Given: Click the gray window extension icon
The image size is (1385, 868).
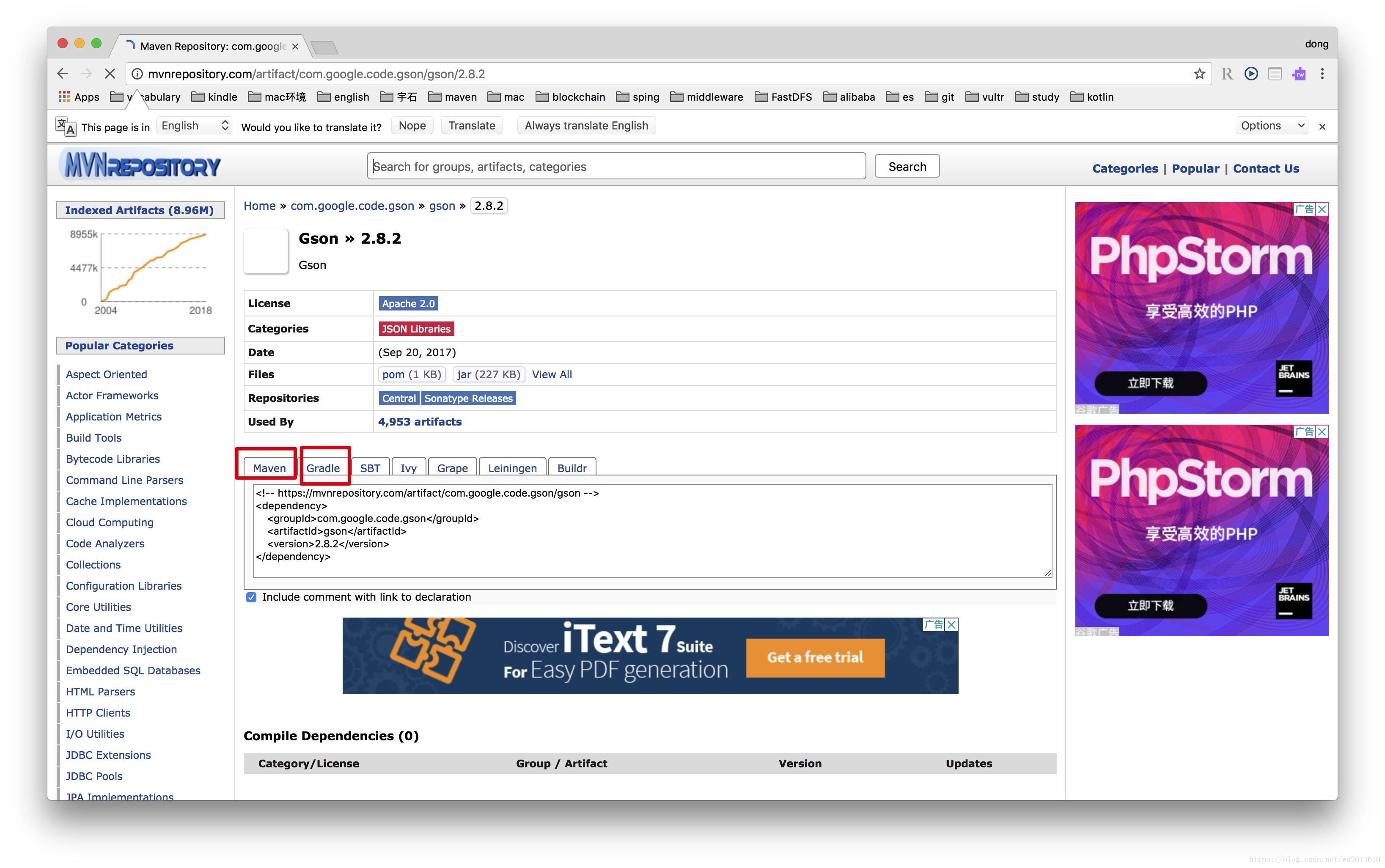Looking at the screenshot, I should [1274, 74].
